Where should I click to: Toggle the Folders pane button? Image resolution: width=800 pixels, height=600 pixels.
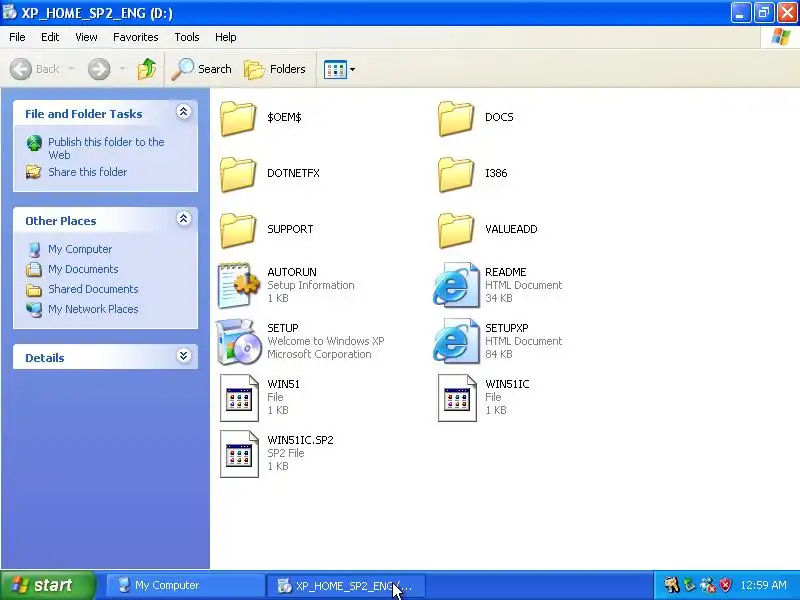click(274, 69)
